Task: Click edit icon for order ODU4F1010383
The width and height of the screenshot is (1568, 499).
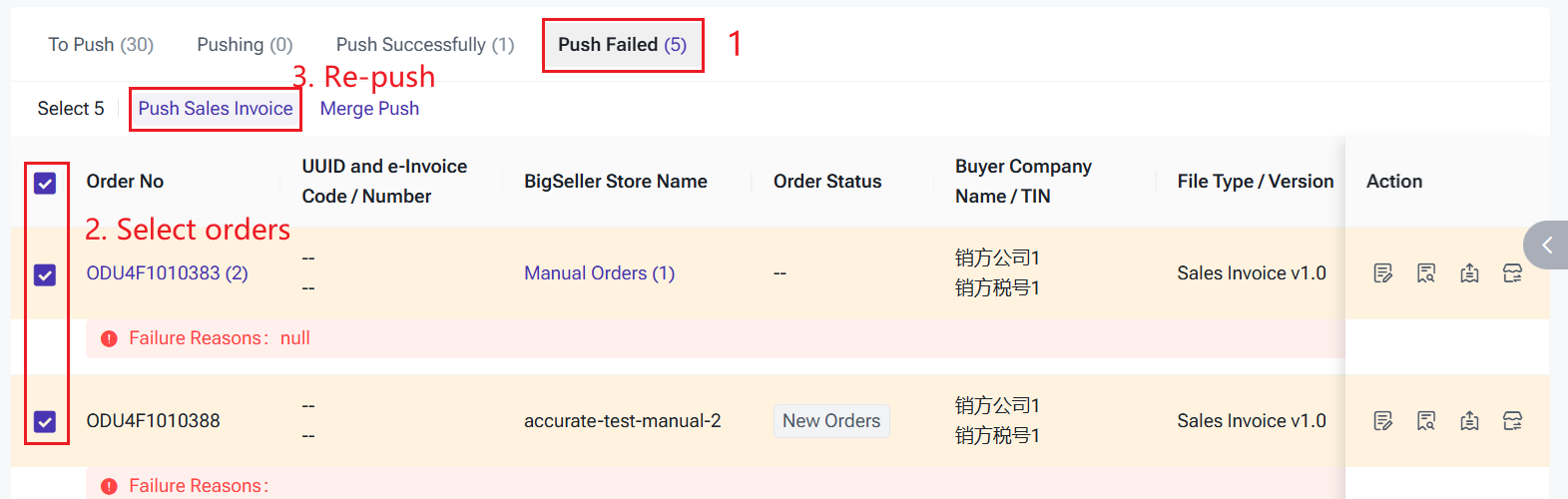Action: [1382, 273]
